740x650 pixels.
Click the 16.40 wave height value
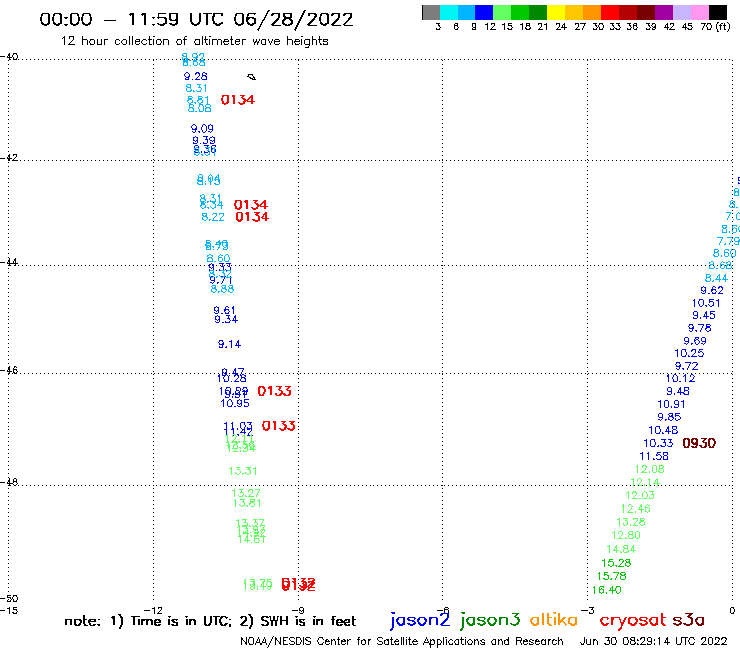pyautogui.click(x=606, y=590)
